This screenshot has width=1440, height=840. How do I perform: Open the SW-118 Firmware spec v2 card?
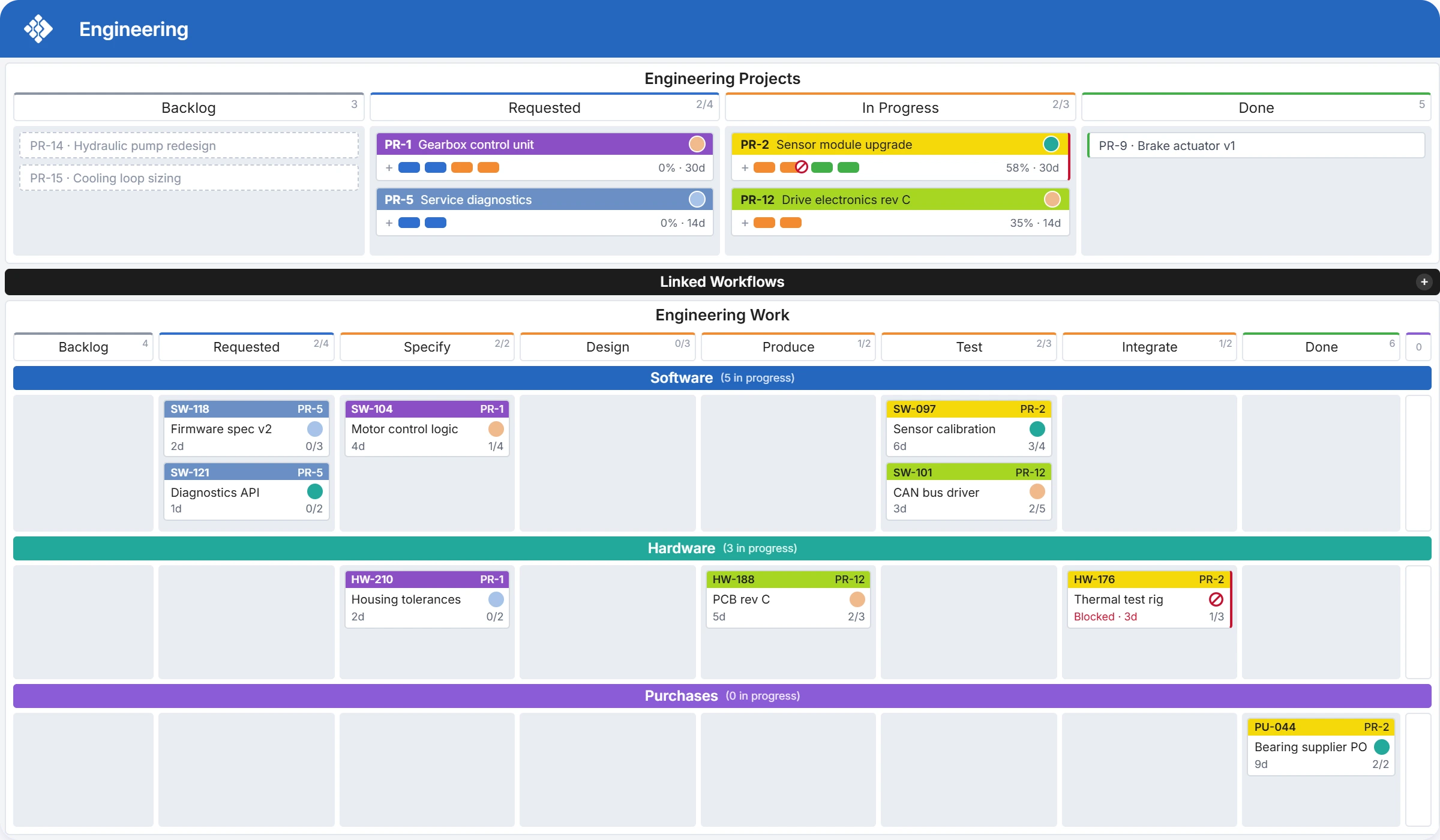(247, 427)
